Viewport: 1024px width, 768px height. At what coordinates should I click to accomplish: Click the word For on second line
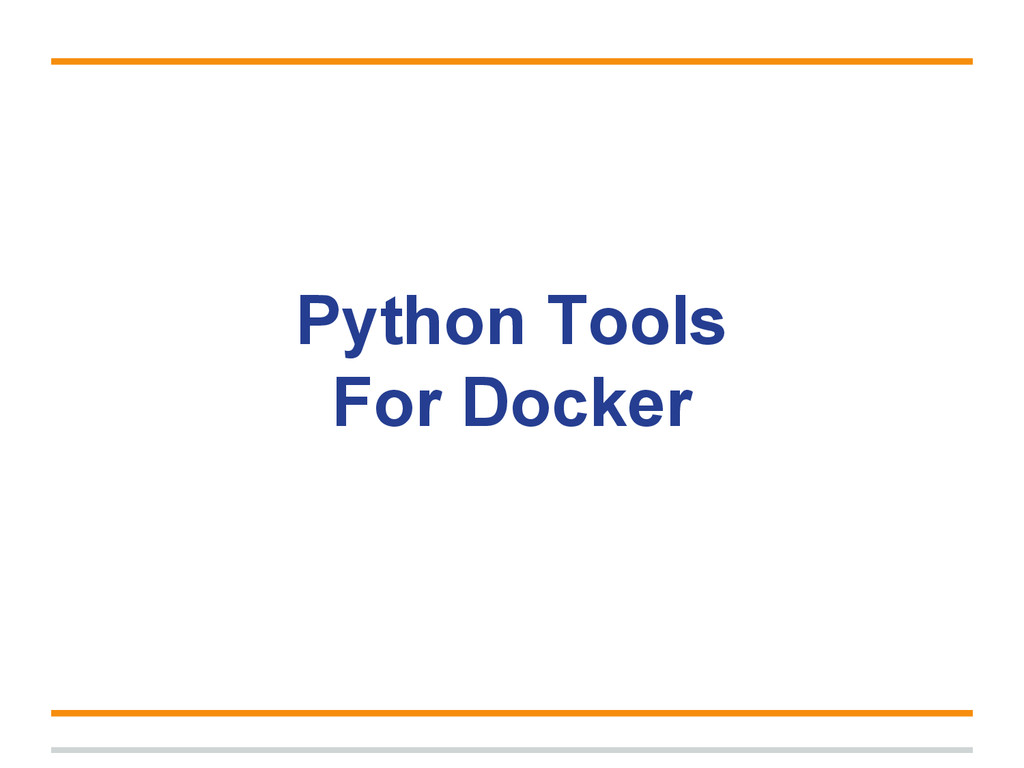pos(389,401)
